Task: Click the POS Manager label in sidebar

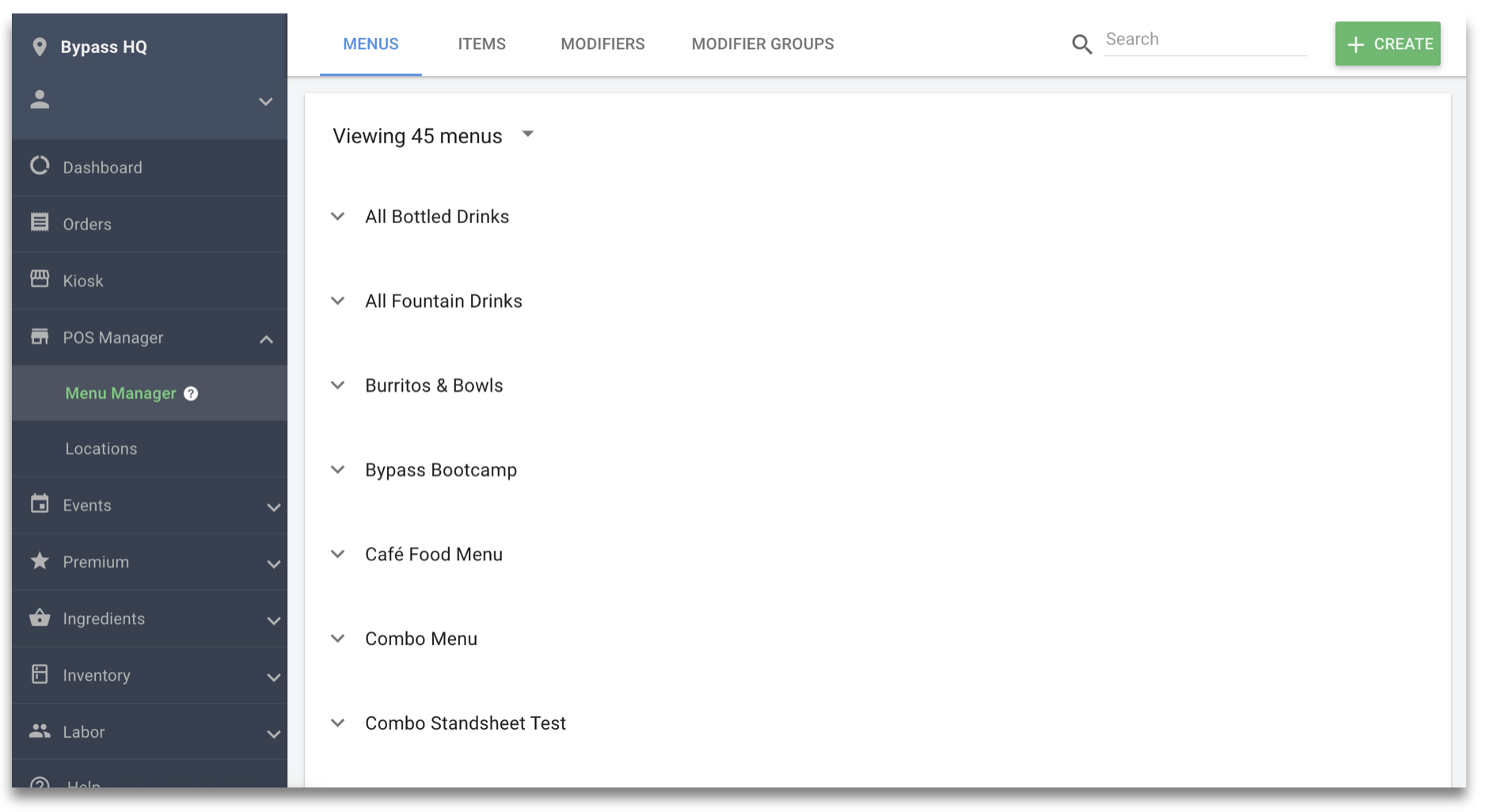Action: point(113,338)
